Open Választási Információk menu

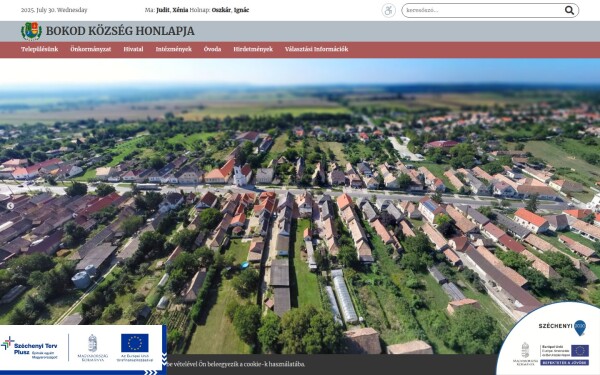pos(316,49)
